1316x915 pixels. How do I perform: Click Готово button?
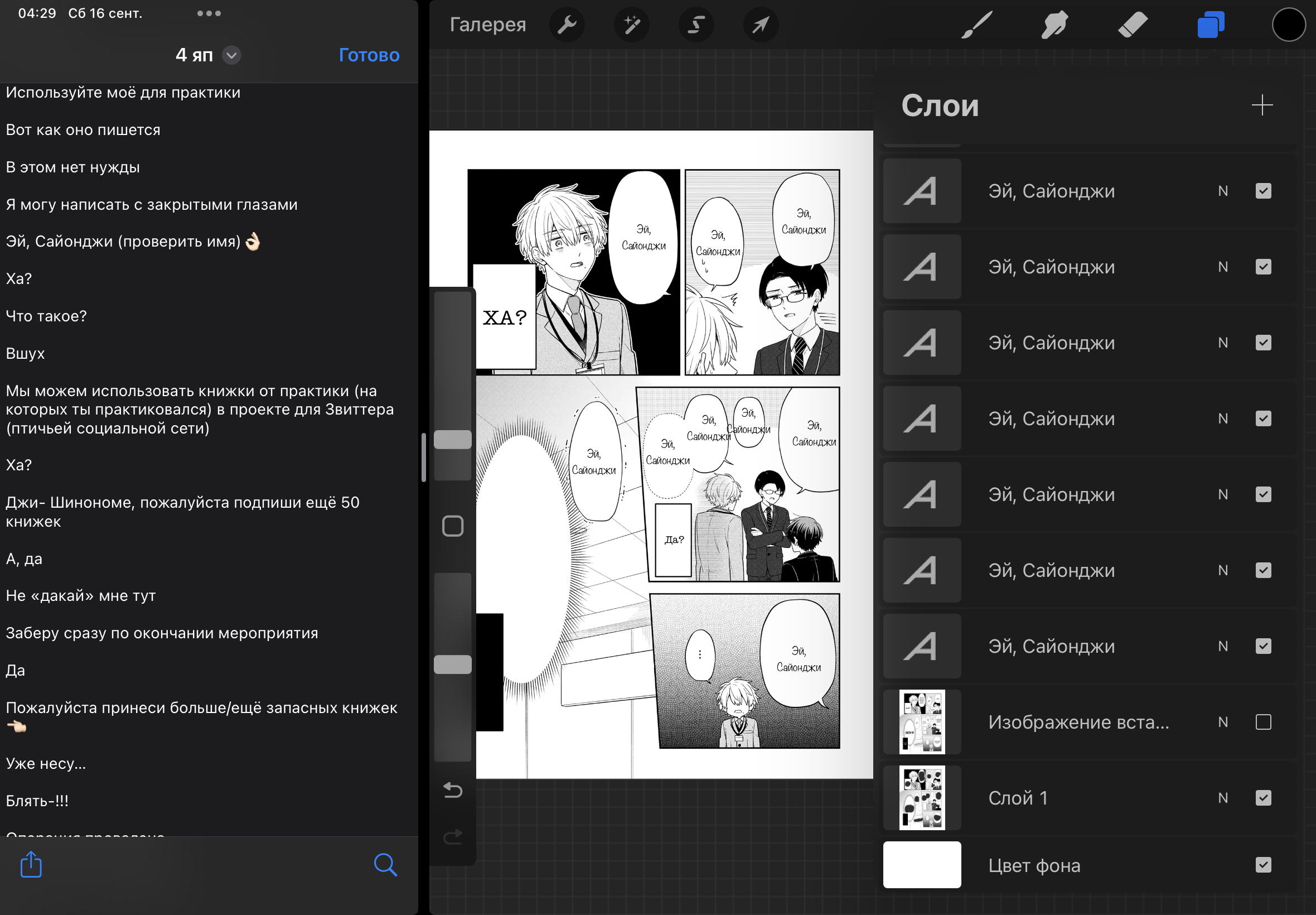click(371, 54)
